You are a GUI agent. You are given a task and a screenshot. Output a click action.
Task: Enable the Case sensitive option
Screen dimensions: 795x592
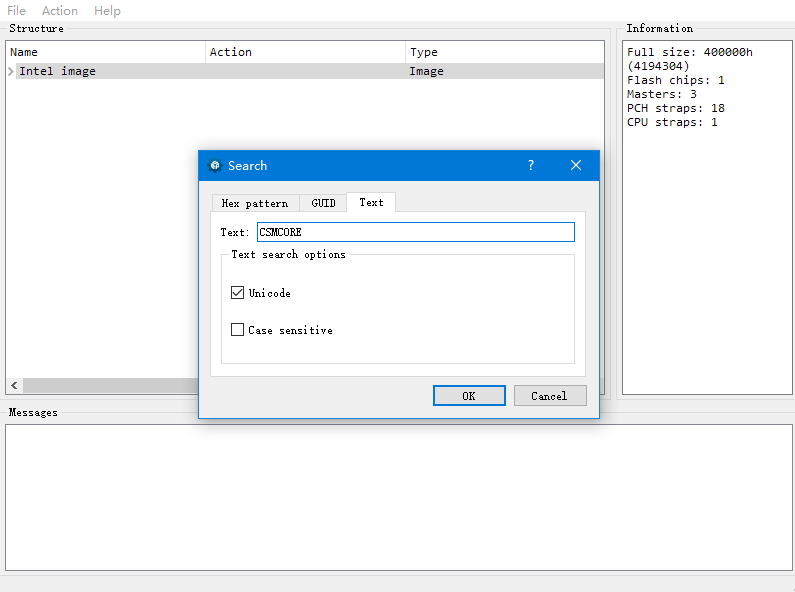pyautogui.click(x=238, y=330)
